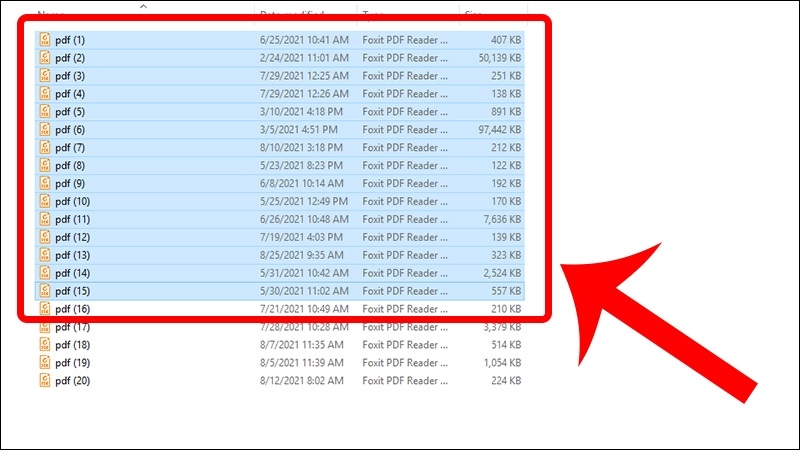Click date 8/10/2021 3:18 PM

pyautogui.click(x=301, y=147)
